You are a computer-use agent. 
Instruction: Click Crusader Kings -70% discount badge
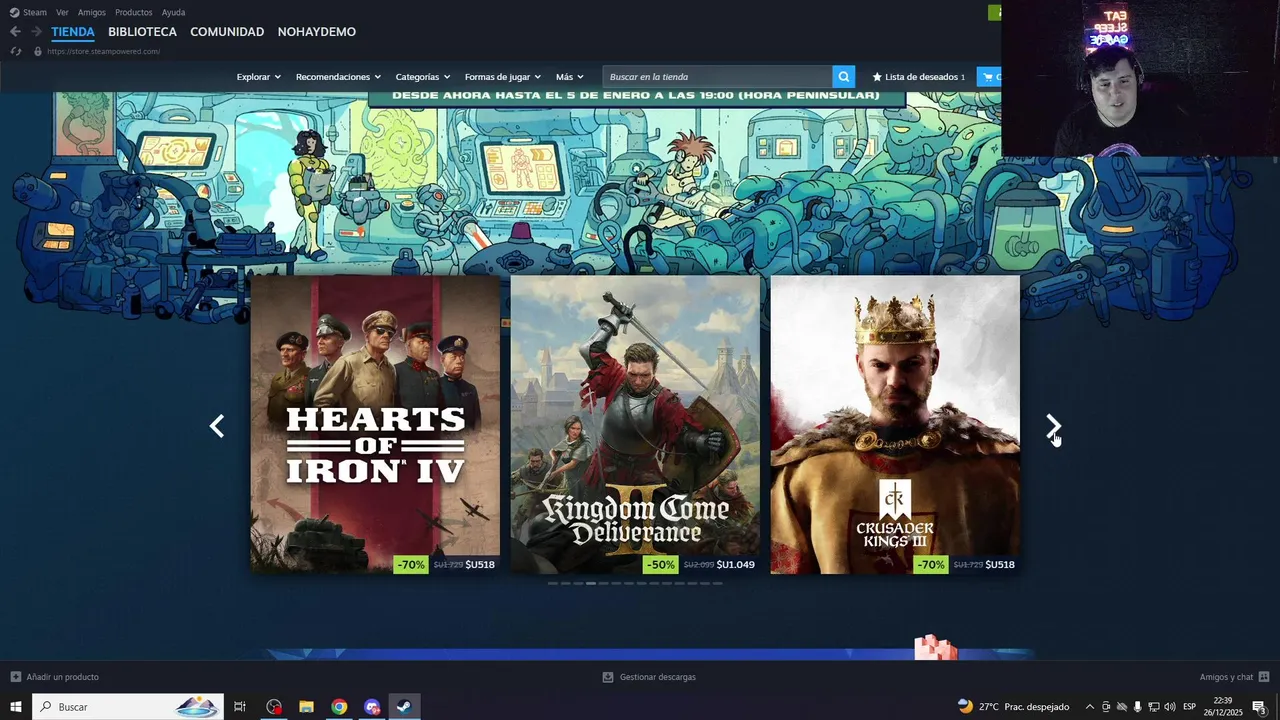[x=931, y=565]
